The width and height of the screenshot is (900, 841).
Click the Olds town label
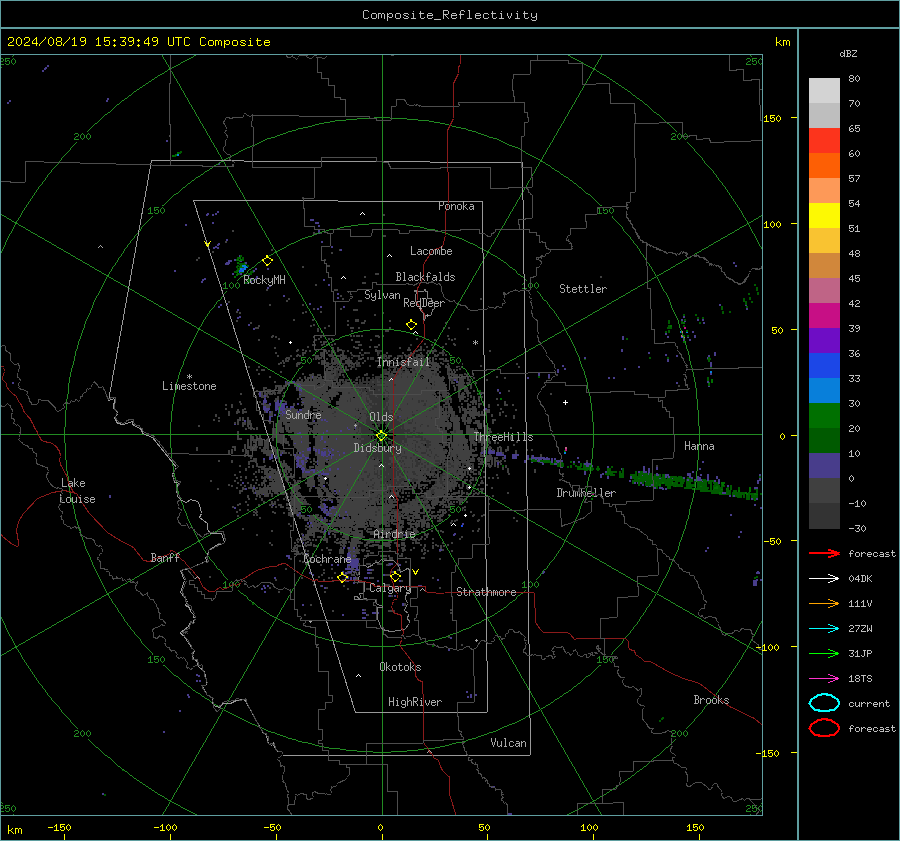coord(381,417)
